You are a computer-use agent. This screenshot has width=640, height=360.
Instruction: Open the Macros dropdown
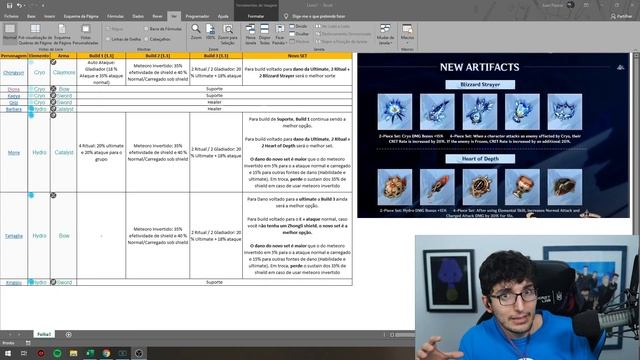pos(407,34)
